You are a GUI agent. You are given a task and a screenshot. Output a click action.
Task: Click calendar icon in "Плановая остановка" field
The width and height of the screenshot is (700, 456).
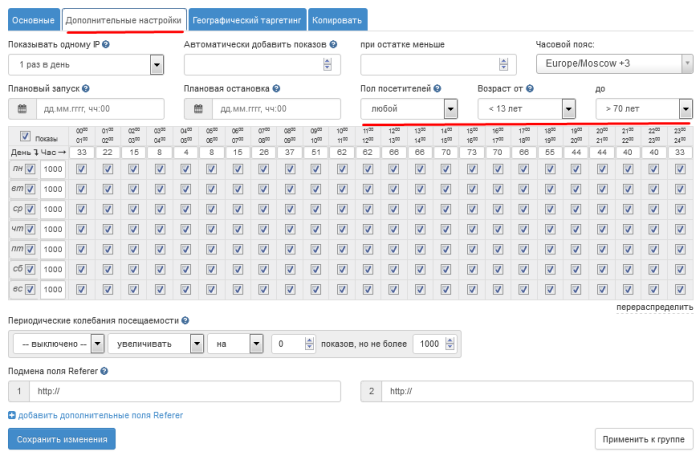pyautogui.click(x=198, y=109)
